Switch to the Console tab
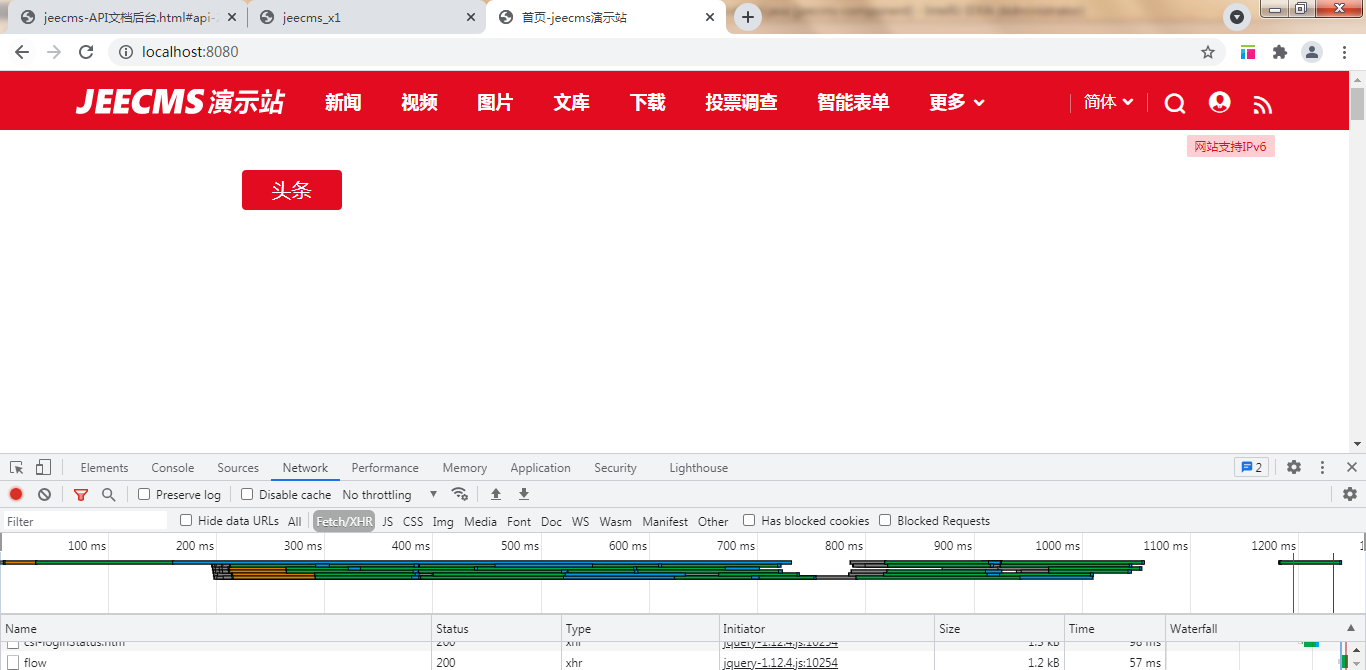Image resolution: width=1366 pixels, height=670 pixels. click(173, 467)
